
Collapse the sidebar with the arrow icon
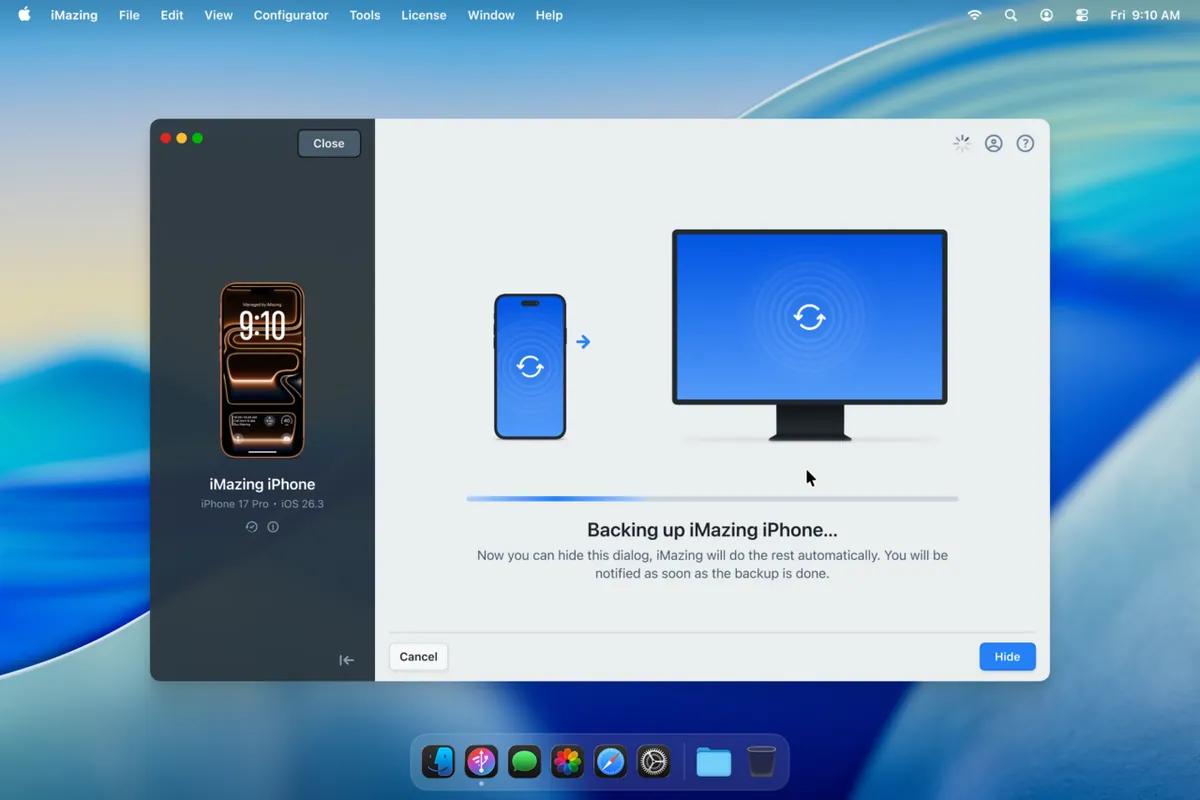point(347,660)
